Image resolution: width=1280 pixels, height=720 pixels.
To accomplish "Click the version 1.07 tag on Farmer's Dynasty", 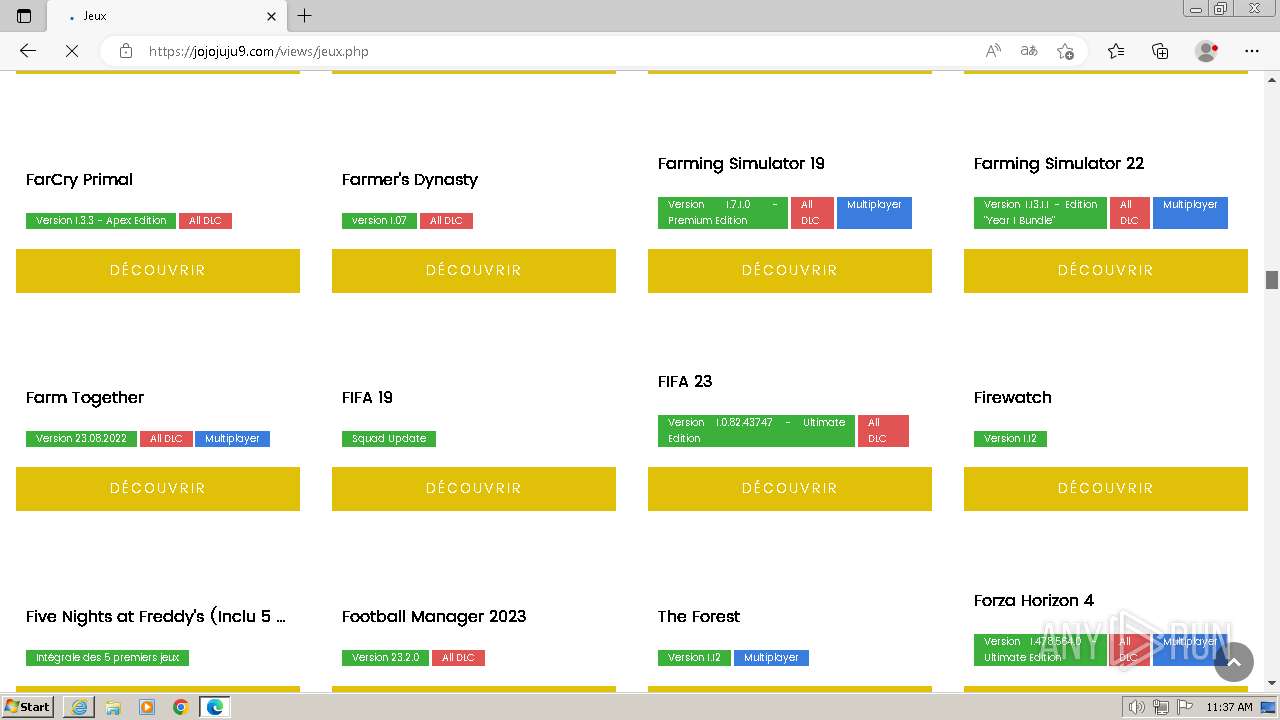I will click(x=379, y=221).
